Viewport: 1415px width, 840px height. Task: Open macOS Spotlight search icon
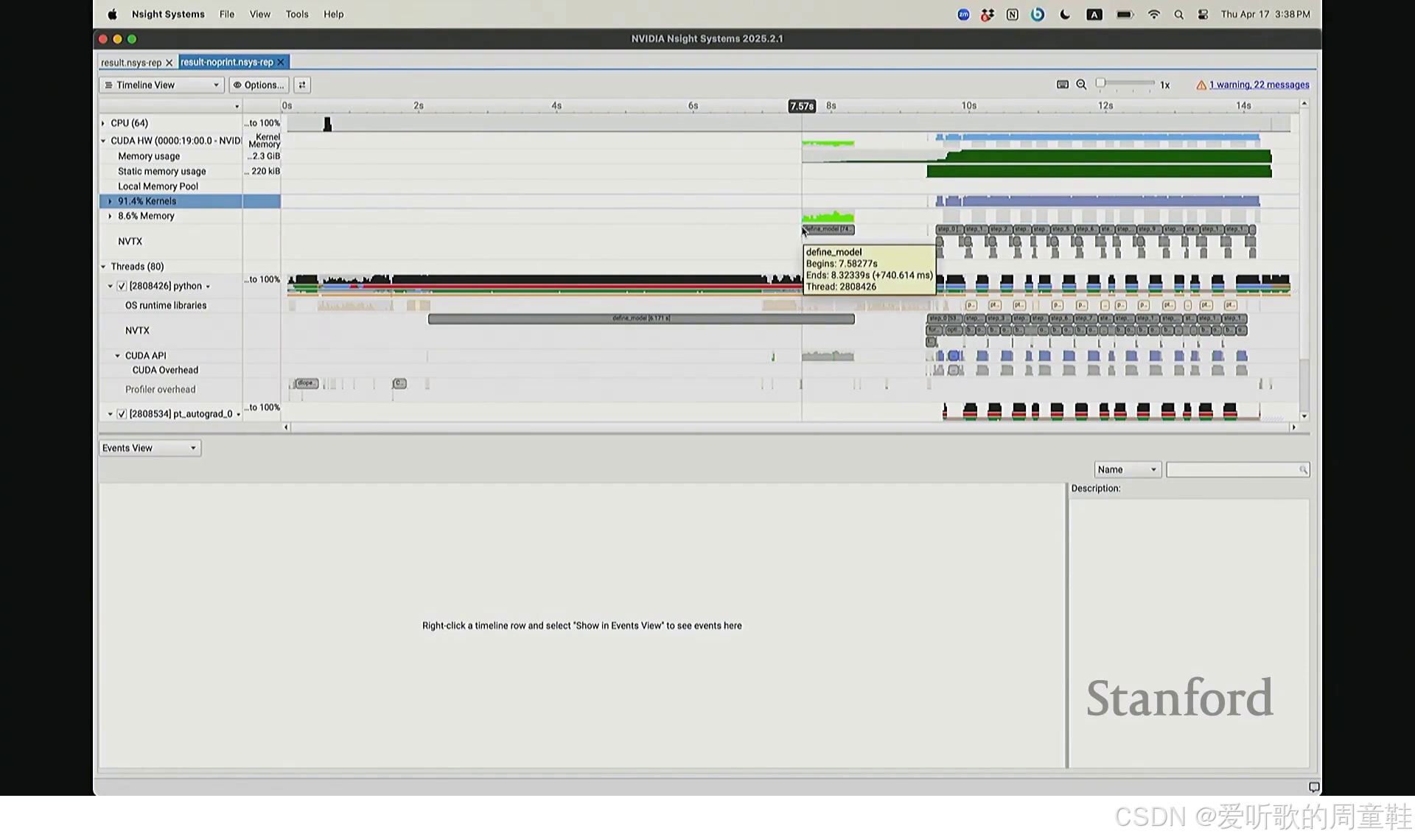[x=1178, y=15]
